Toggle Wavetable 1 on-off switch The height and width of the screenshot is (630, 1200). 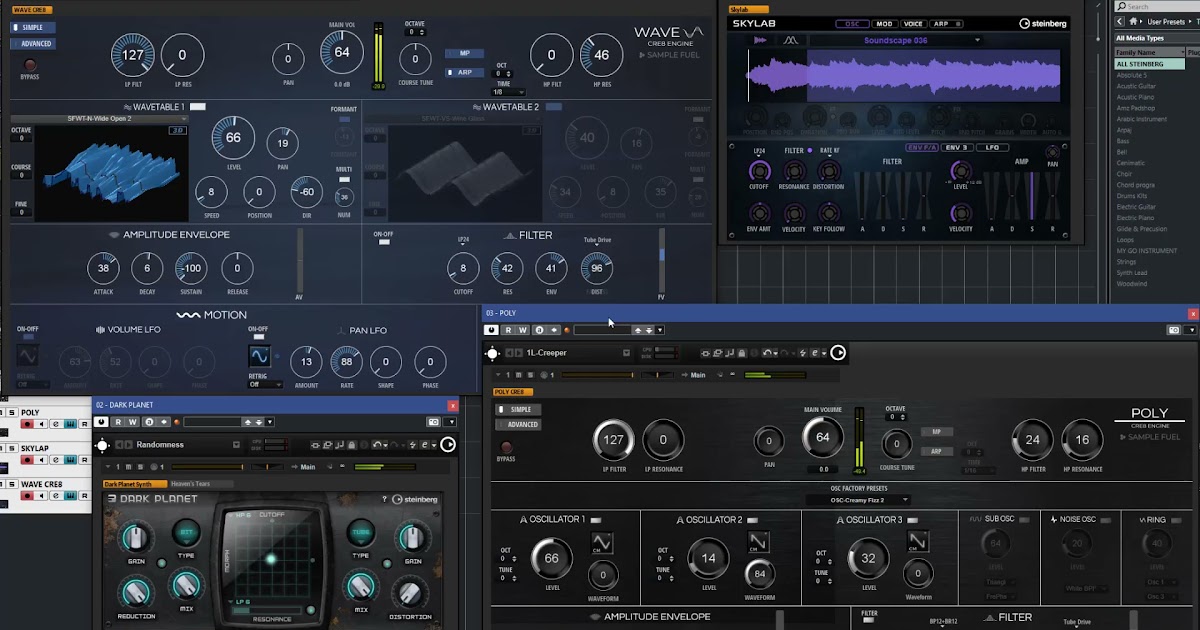coord(198,106)
